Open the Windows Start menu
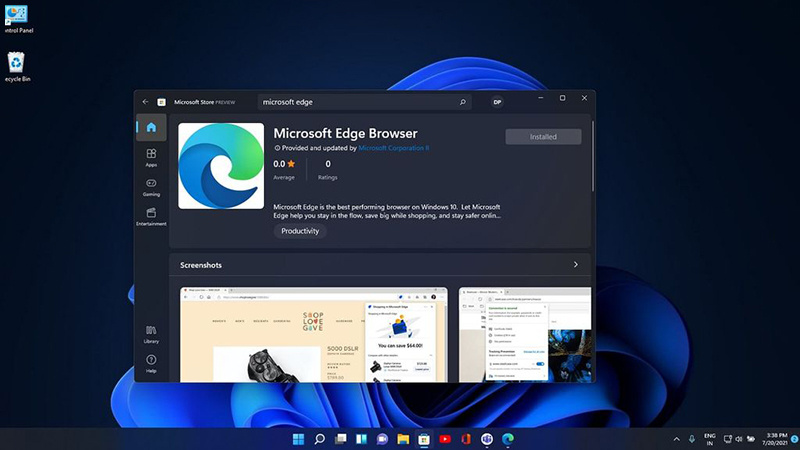The image size is (800, 450). tap(298, 439)
